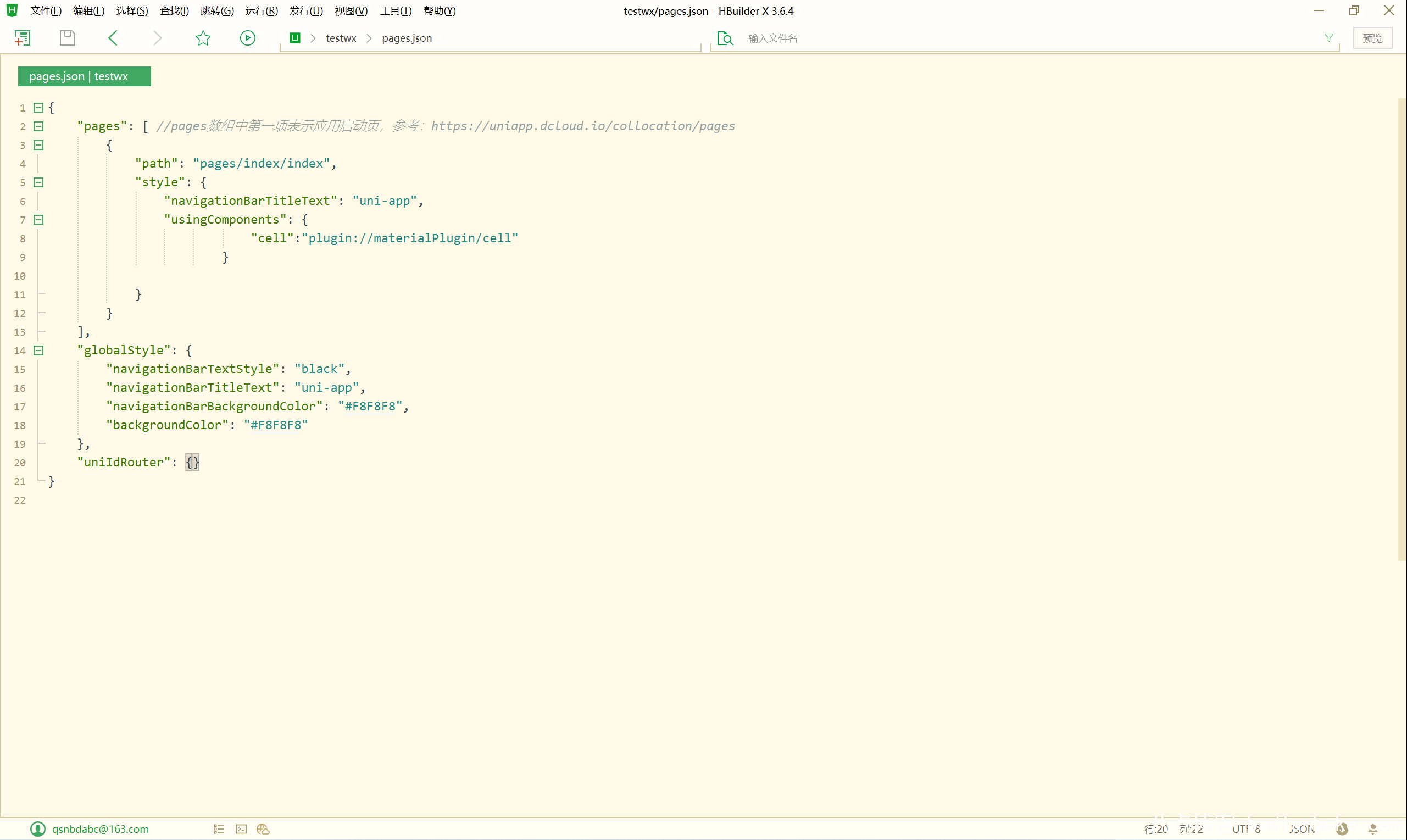1407x840 pixels.
Task: Click the breadcrumb chevron before testwx
Action: click(313, 38)
